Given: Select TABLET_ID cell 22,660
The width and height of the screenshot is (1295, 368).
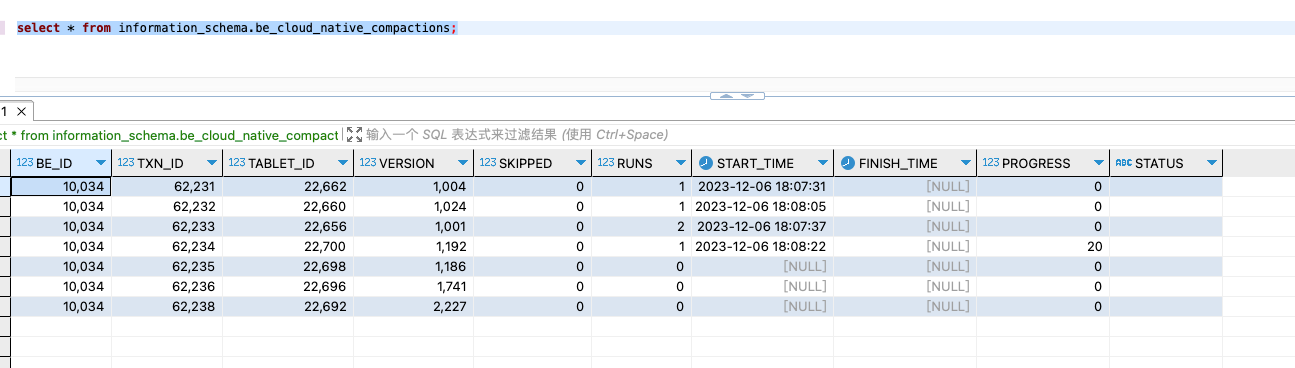Looking at the screenshot, I should [x=287, y=206].
